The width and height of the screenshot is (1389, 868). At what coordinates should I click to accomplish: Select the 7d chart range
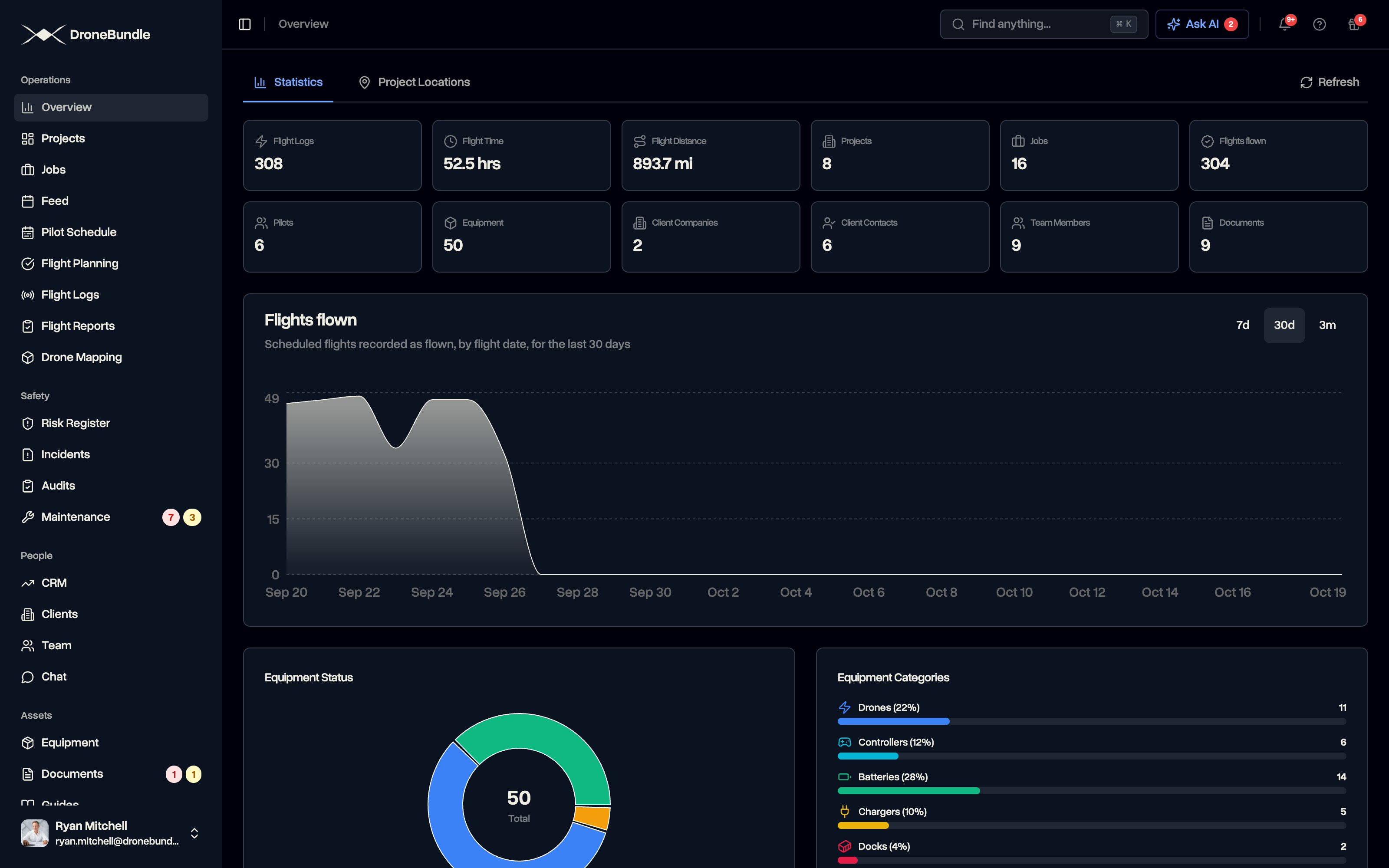point(1243,325)
